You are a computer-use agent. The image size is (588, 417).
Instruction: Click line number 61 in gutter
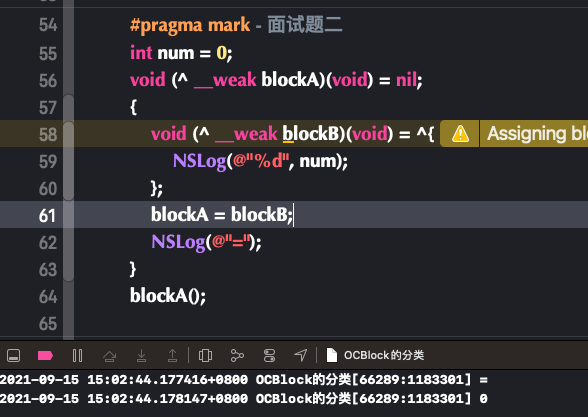click(x=47, y=216)
